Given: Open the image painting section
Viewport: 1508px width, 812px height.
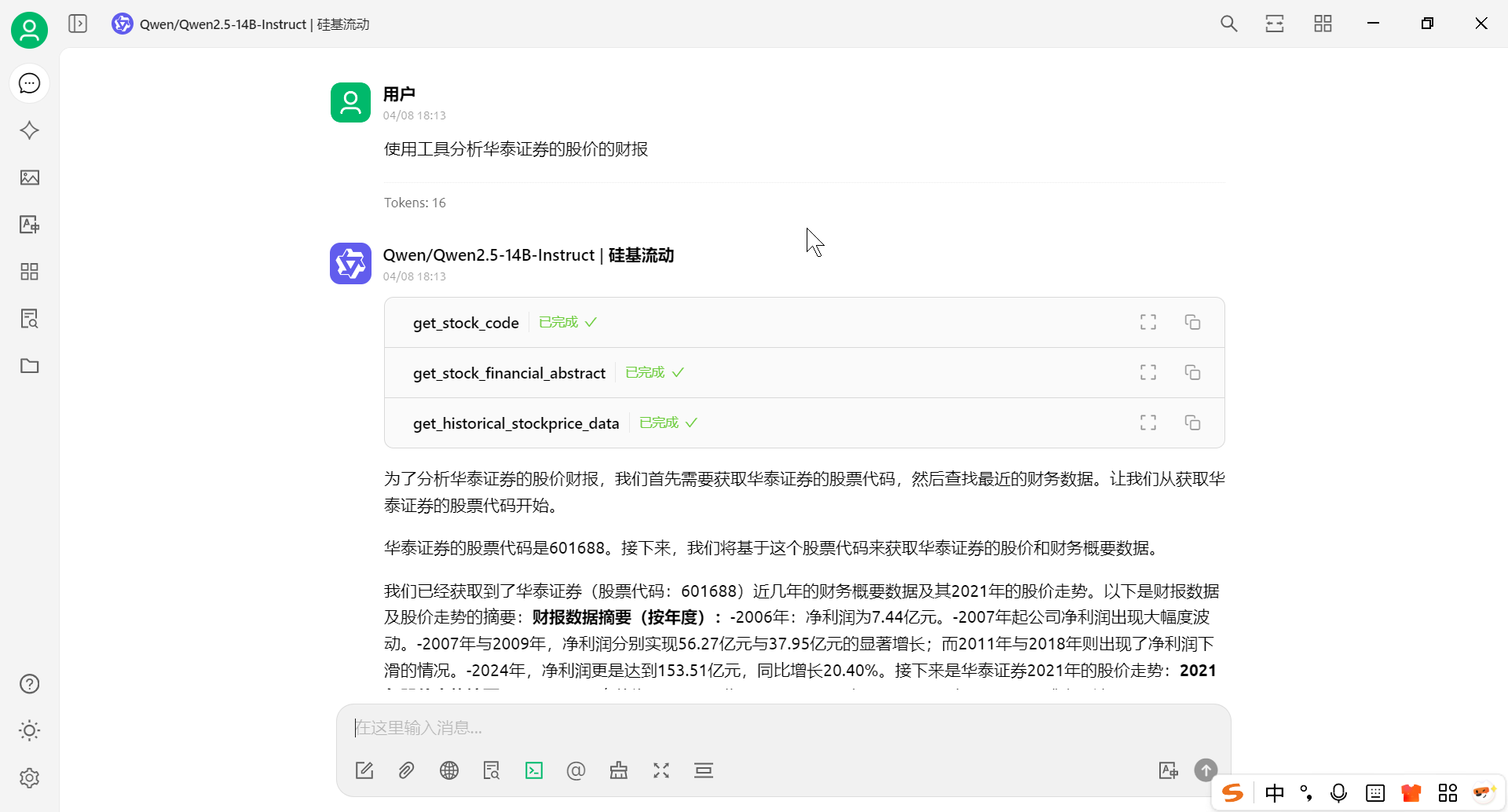Looking at the screenshot, I should click(29, 177).
